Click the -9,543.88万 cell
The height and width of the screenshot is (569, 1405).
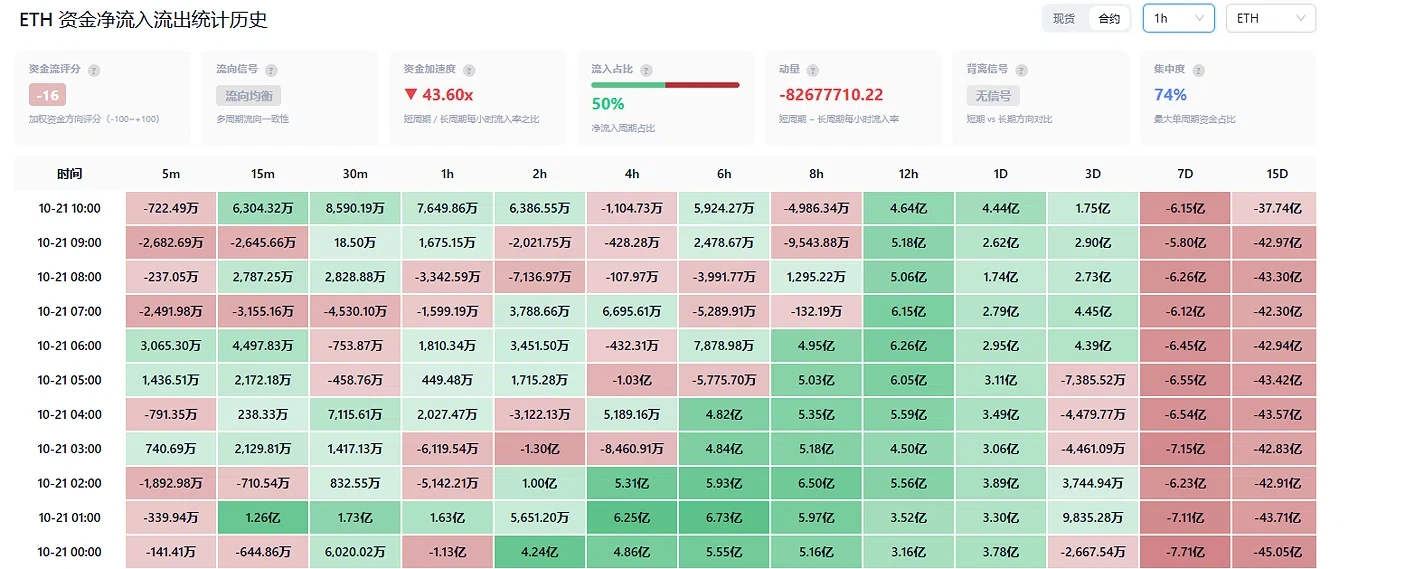(816, 242)
